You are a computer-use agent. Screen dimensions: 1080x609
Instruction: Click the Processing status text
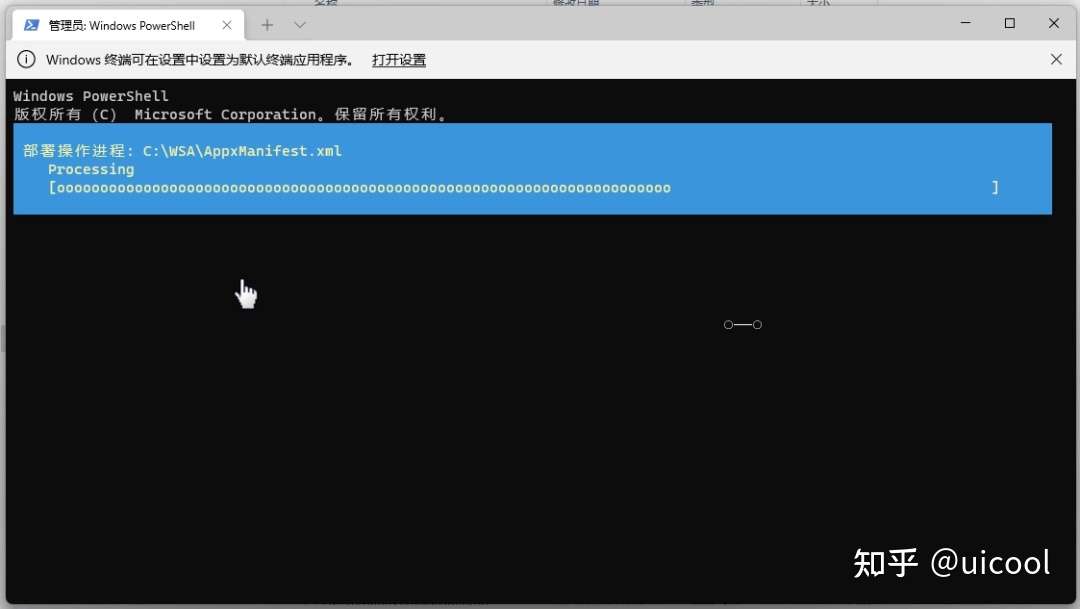[91, 169]
